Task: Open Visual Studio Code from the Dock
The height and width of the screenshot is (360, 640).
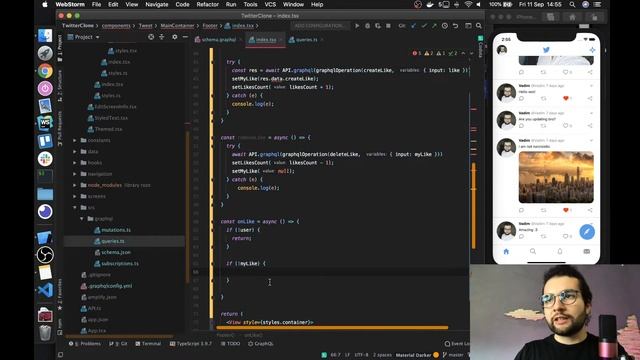Action: (x=45, y=290)
